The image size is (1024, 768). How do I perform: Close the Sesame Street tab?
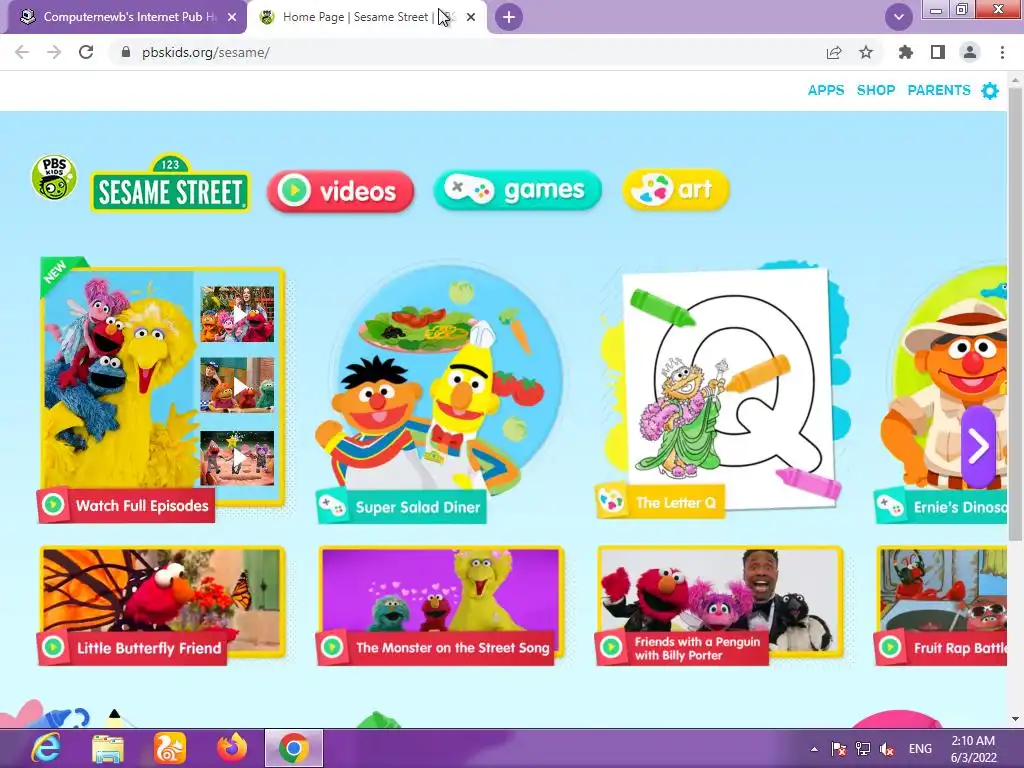[x=471, y=18]
